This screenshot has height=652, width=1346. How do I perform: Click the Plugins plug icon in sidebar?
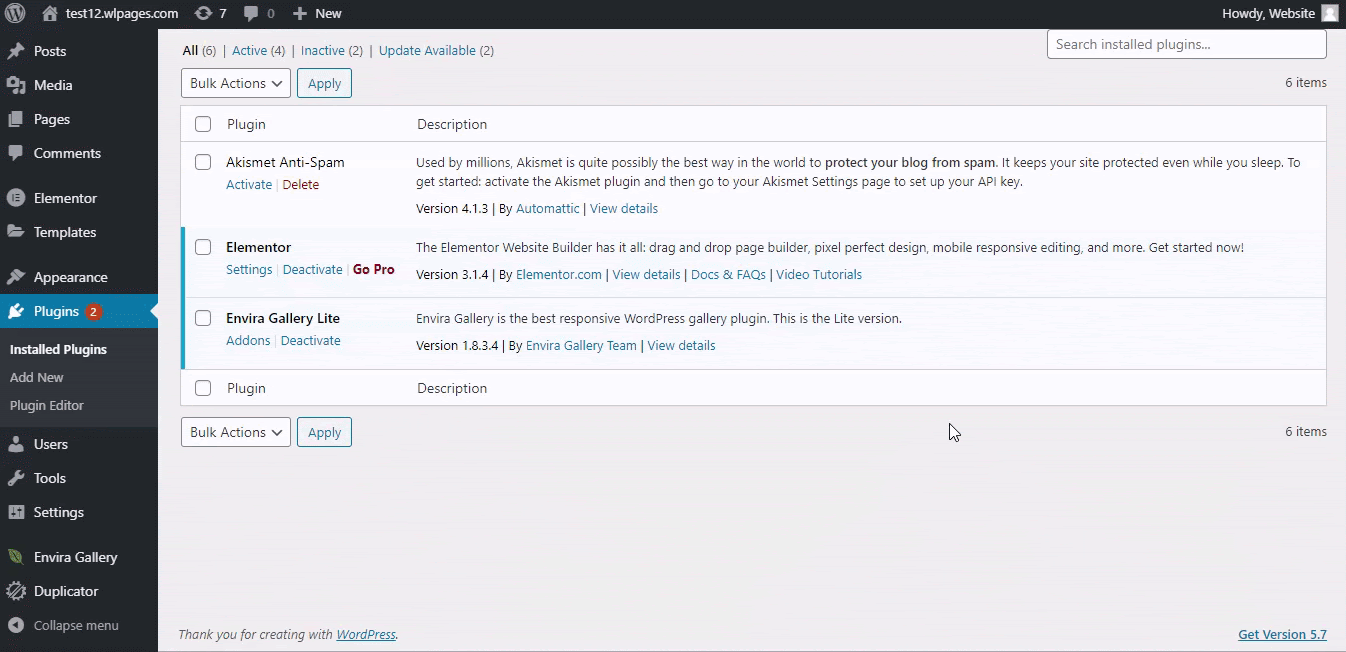coord(15,311)
